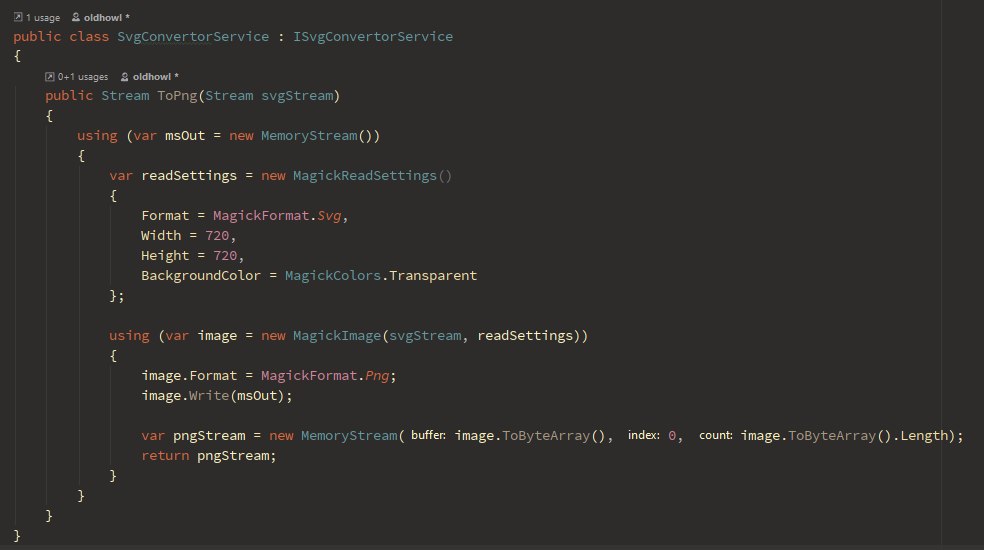Click the class name 'SvgConvertorService'
This screenshot has width=984, height=550.
193,36
